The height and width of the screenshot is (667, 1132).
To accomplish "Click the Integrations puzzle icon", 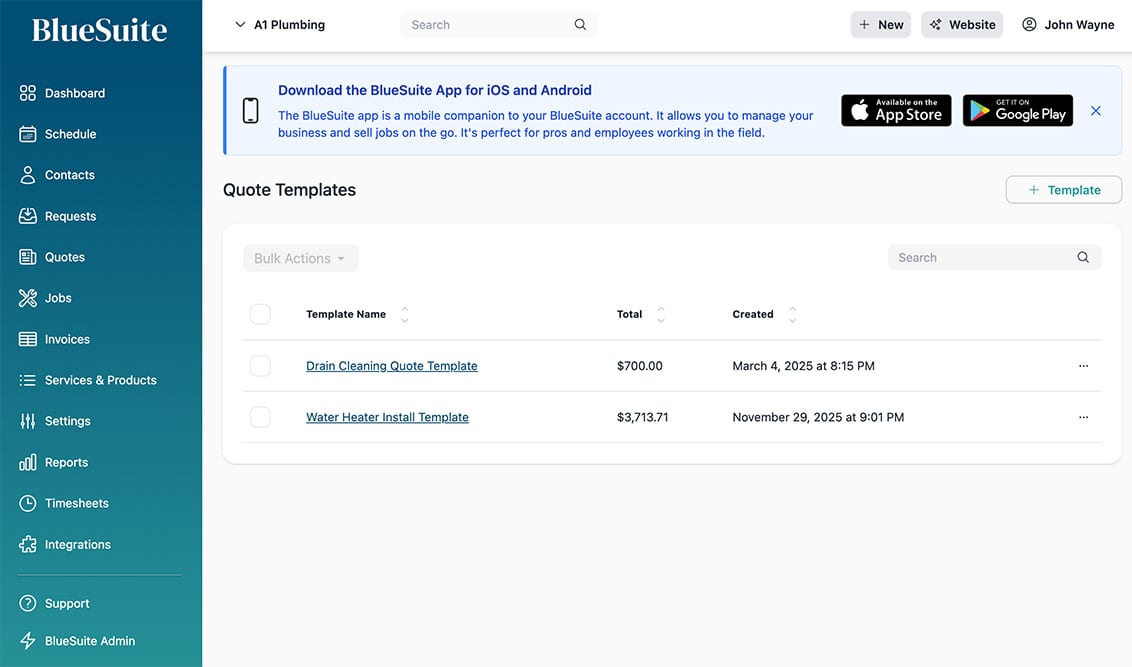I will (x=27, y=544).
